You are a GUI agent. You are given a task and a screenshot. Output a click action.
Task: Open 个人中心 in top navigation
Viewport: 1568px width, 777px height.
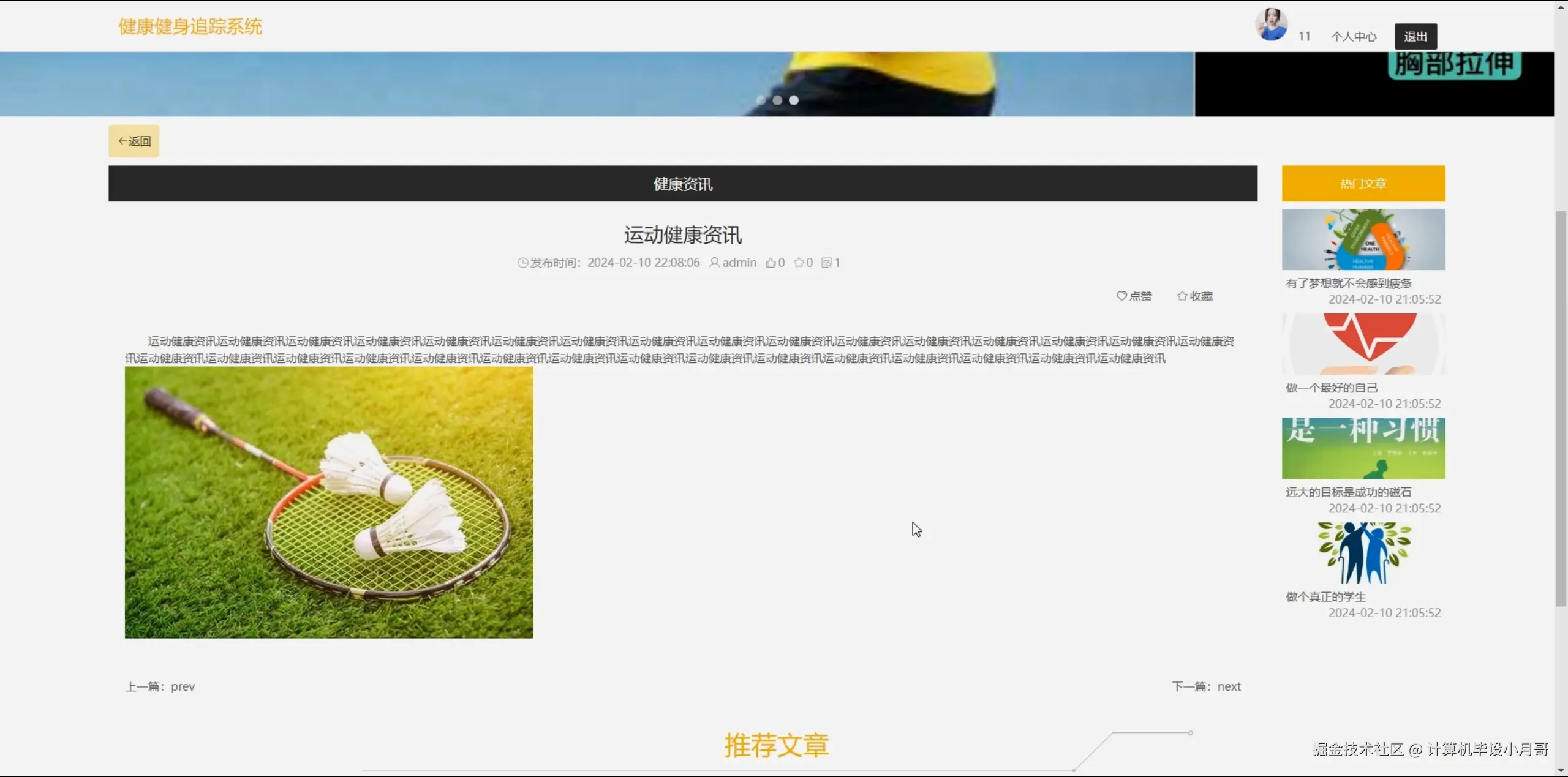click(1353, 37)
